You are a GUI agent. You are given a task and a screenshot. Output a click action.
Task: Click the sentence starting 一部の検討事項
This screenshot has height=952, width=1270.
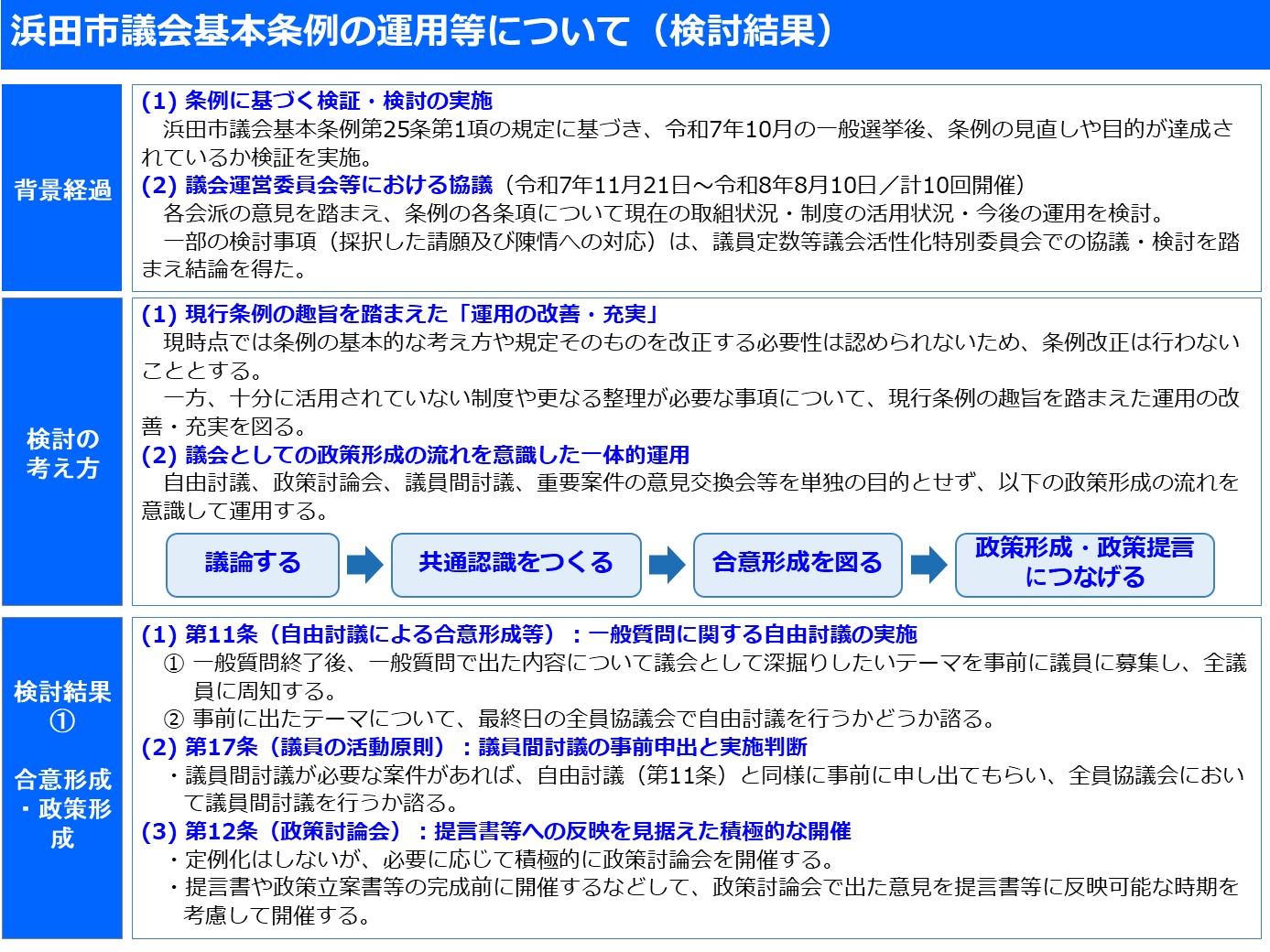pos(690,254)
